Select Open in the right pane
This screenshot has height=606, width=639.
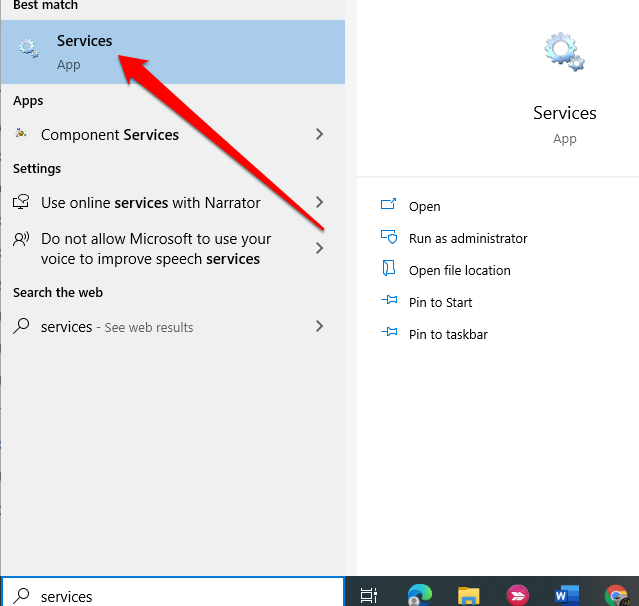tap(424, 206)
